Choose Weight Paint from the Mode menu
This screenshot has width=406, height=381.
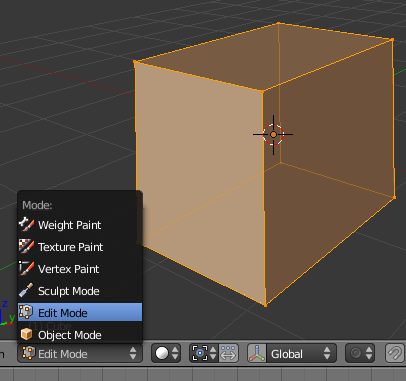tap(80, 225)
